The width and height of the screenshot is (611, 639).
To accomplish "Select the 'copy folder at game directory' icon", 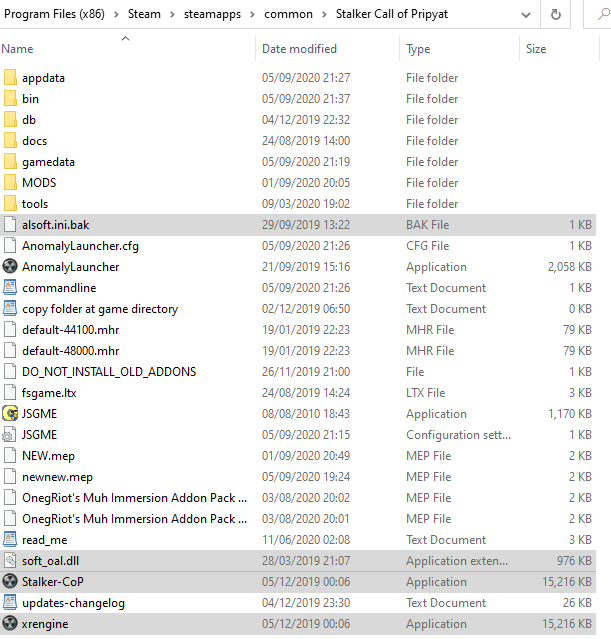I will (x=10, y=308).
